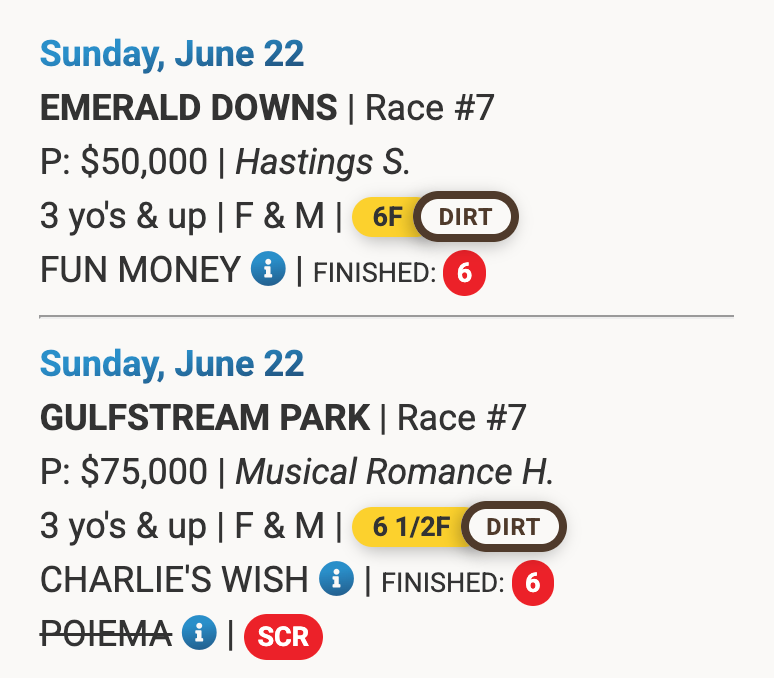Open info icon next to CHARLIE'S WISH

(x=336, y=578)
